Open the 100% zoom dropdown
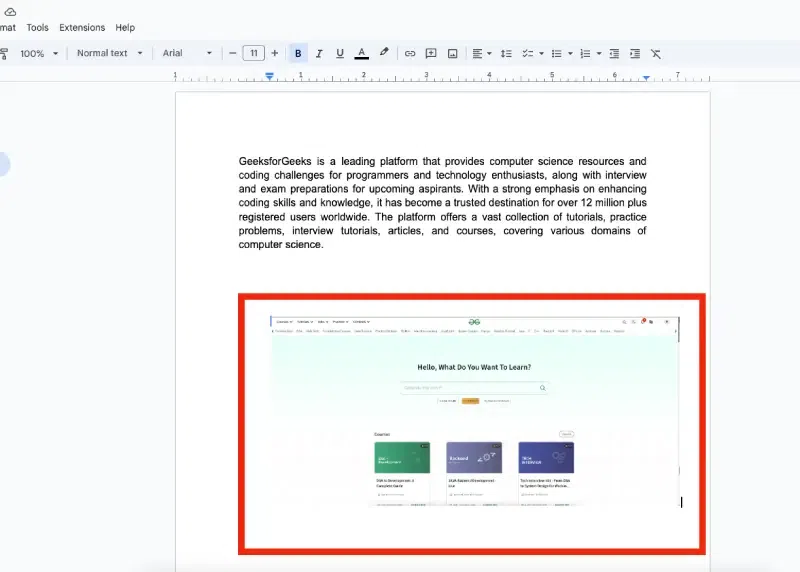The height and width of the screenshot is (572, 800). coord(39,53)
